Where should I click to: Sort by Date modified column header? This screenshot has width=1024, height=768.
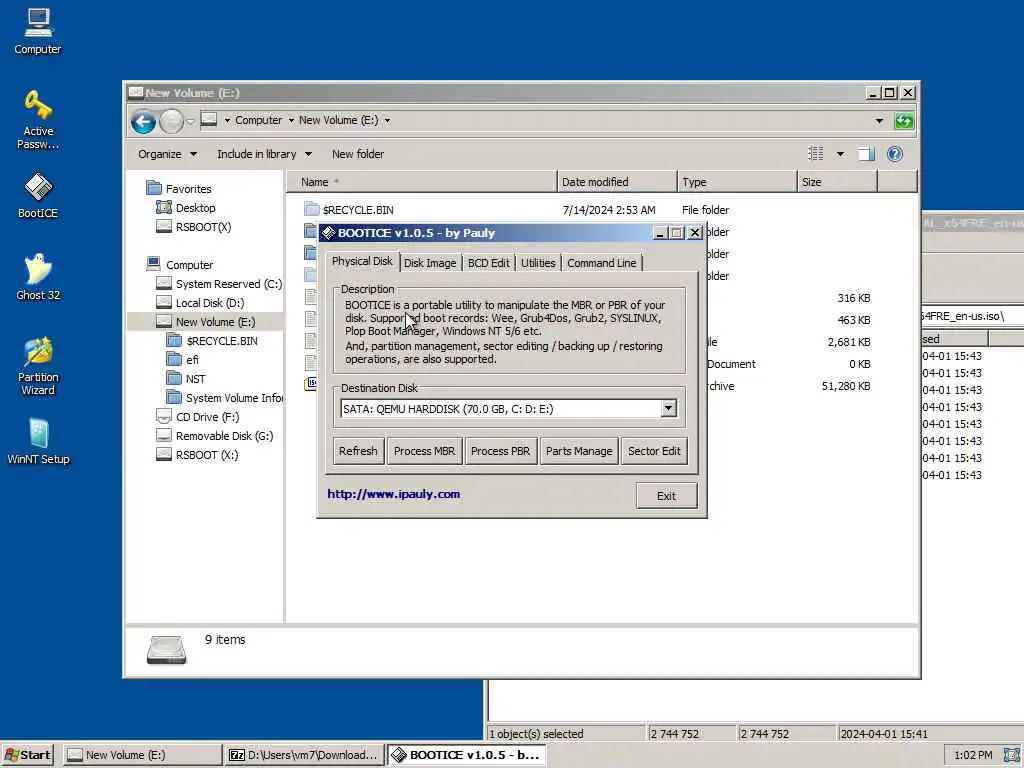617,182
